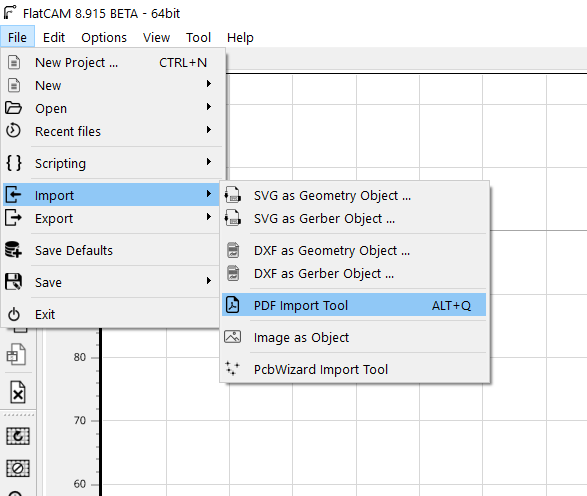Click the copy object toolbar icon
The width and height of the screenshot is (587, 496).
click(x=16, y=354)
